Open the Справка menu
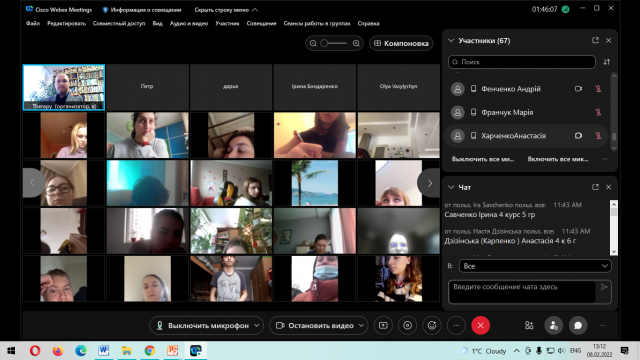The image size is (640, 360). click(x=369, y=23)
